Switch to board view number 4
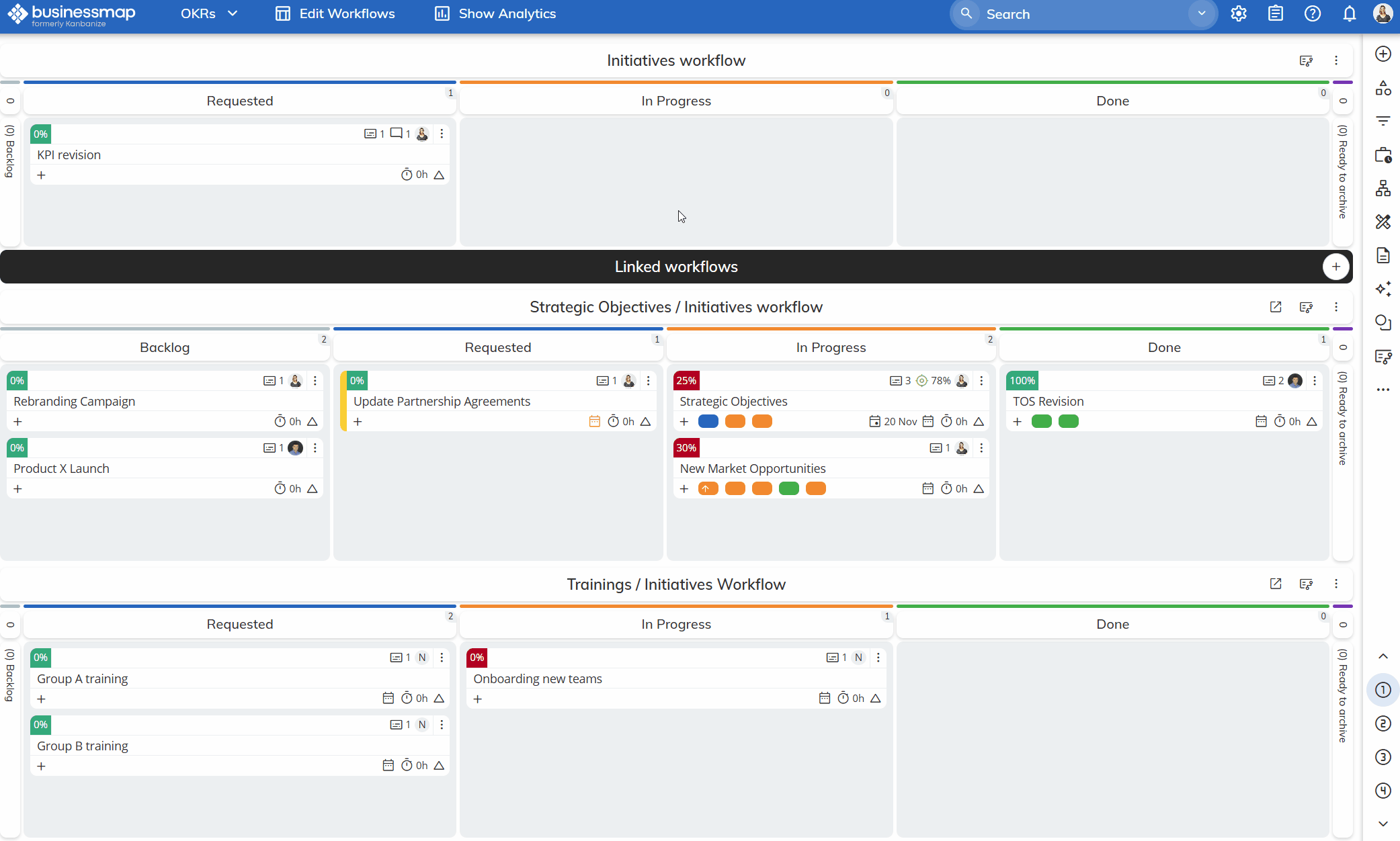 (x=1383, y=791)
